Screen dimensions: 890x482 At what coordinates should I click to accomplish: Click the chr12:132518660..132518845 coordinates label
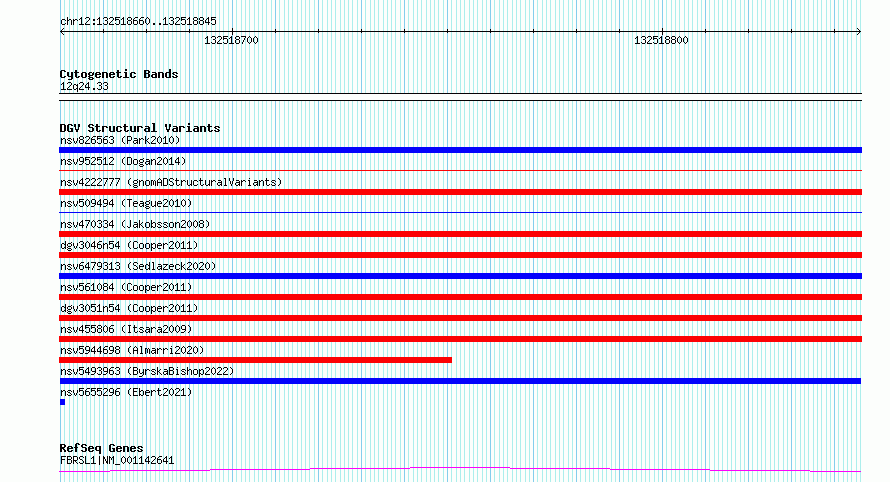138,21
